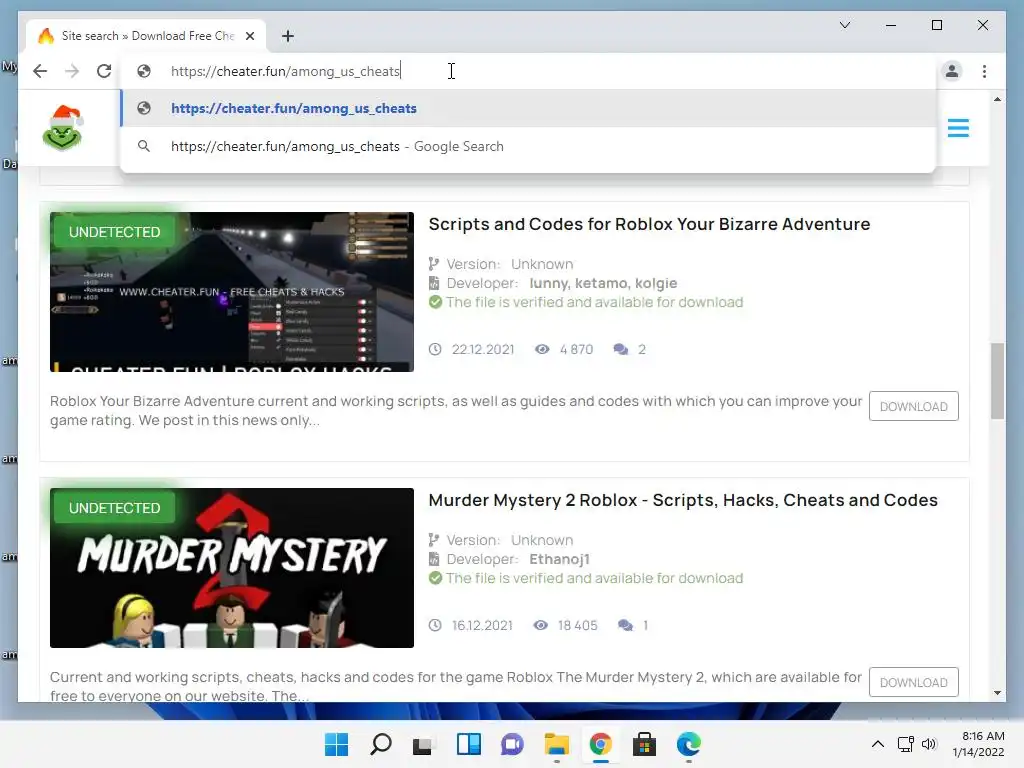Screen dimensions: 1024x768
Task: Click the comments icon on Bizarre Adventure post
Action: point(620,349)
